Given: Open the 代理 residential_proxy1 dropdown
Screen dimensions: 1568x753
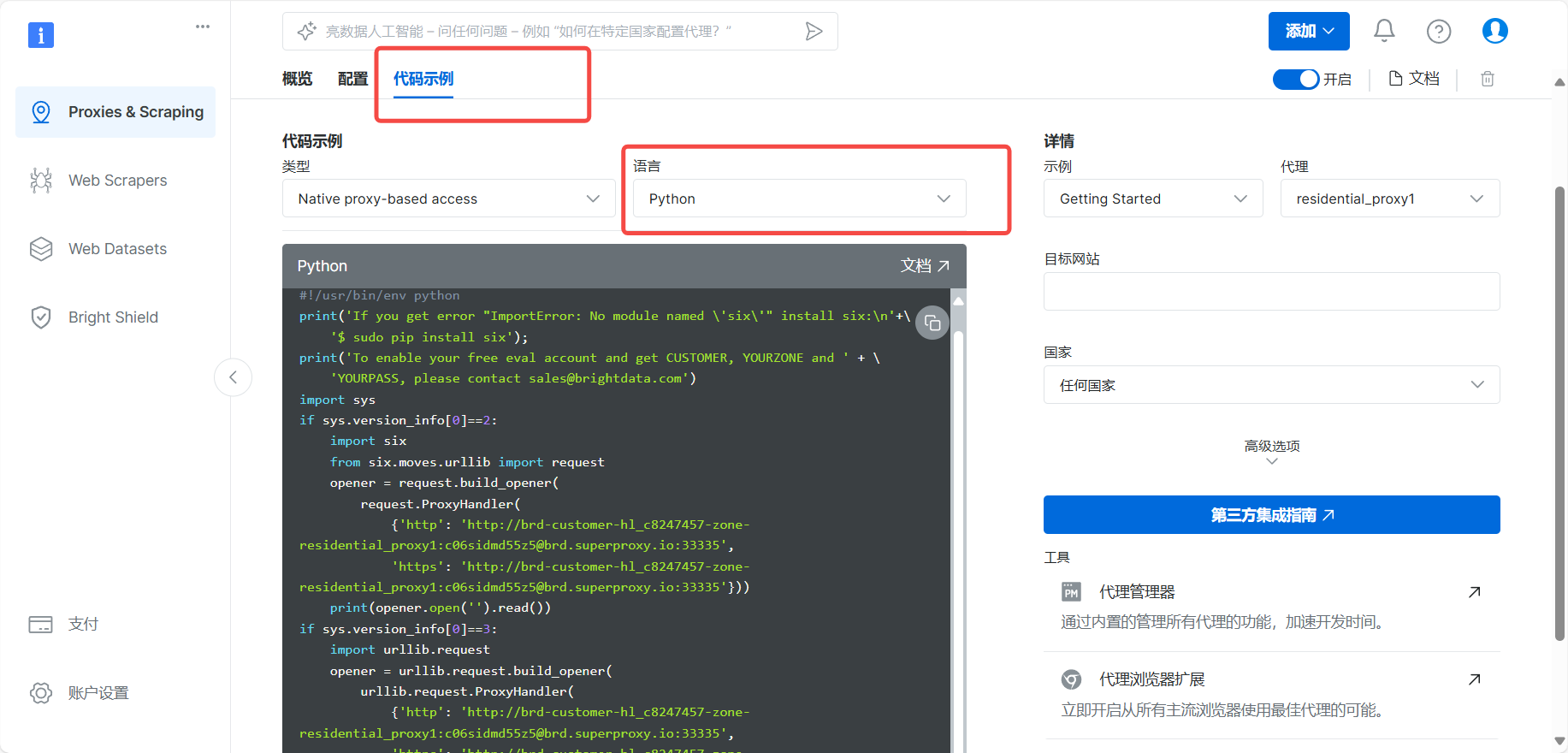Looking at the screenshot, I should [x=1390, y=199].
